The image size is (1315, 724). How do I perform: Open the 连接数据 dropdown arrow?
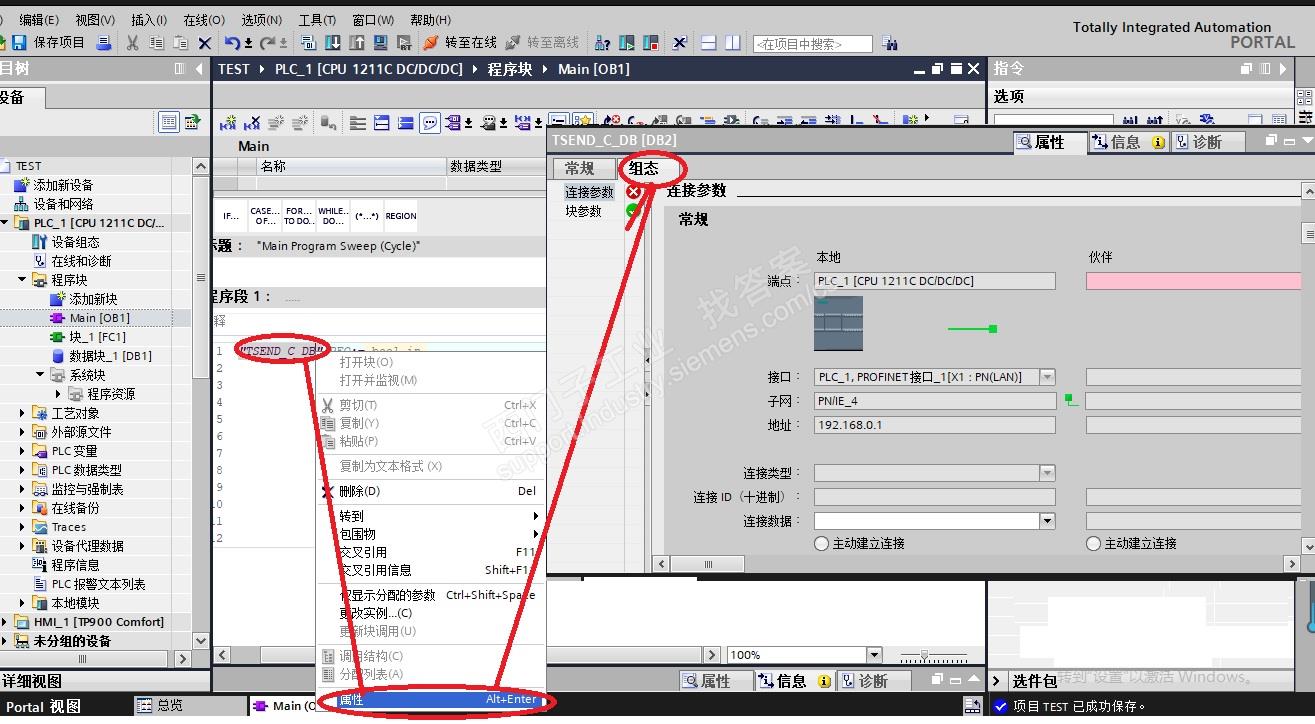click(1047, 521)
